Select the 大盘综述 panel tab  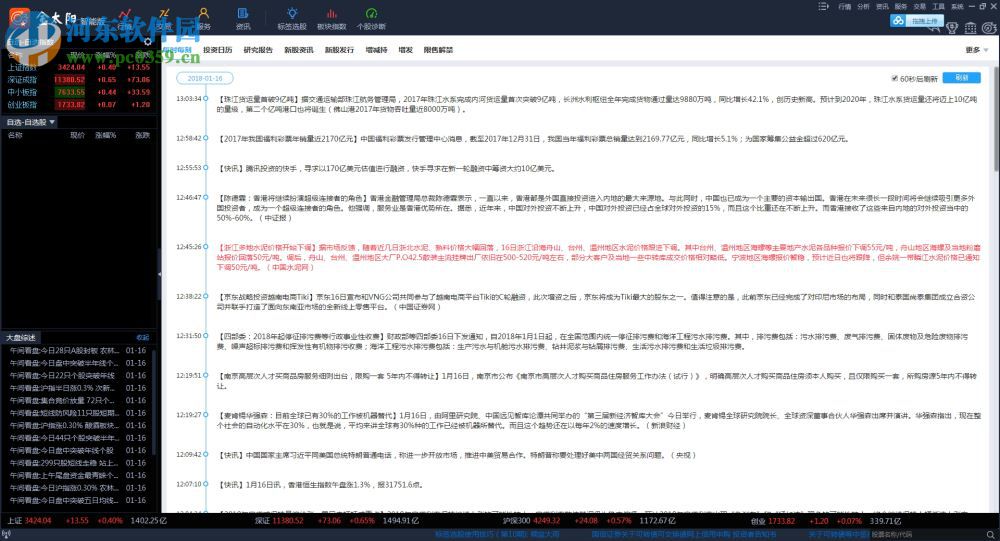(21, 337)
